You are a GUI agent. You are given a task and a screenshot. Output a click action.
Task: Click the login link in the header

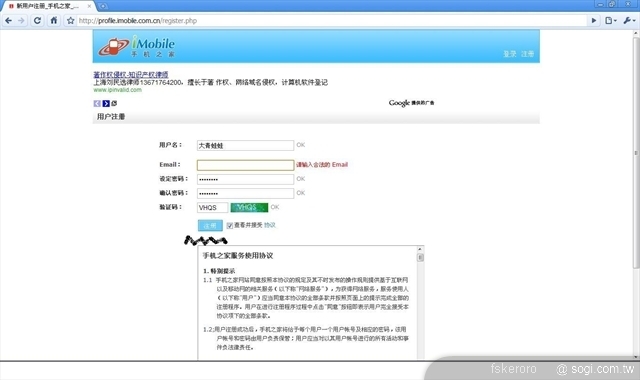coord(509,54)
